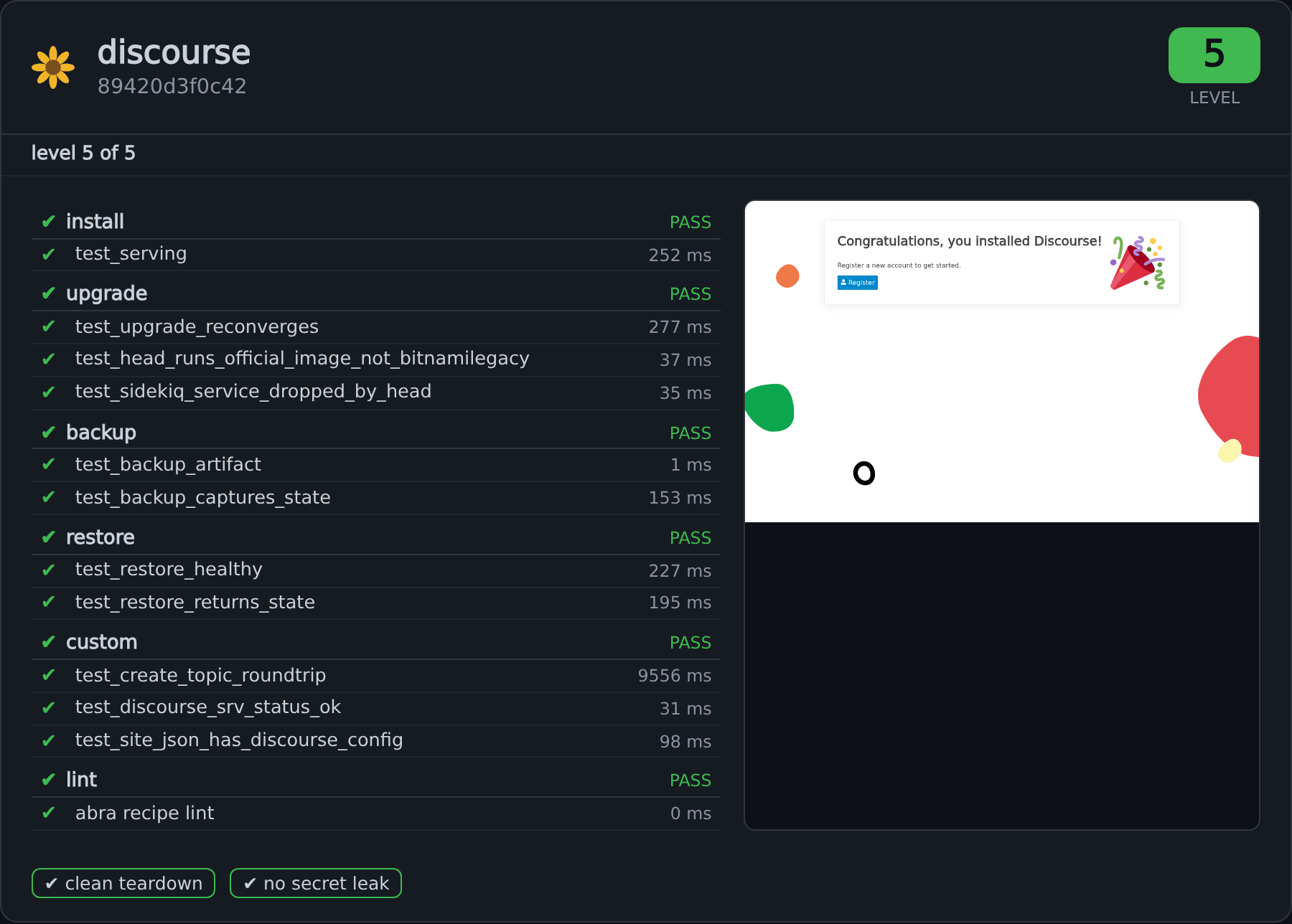Click the checkmark beside abra recipe lint
This screenshot has height=924, width=1292.
click(49, 813)
